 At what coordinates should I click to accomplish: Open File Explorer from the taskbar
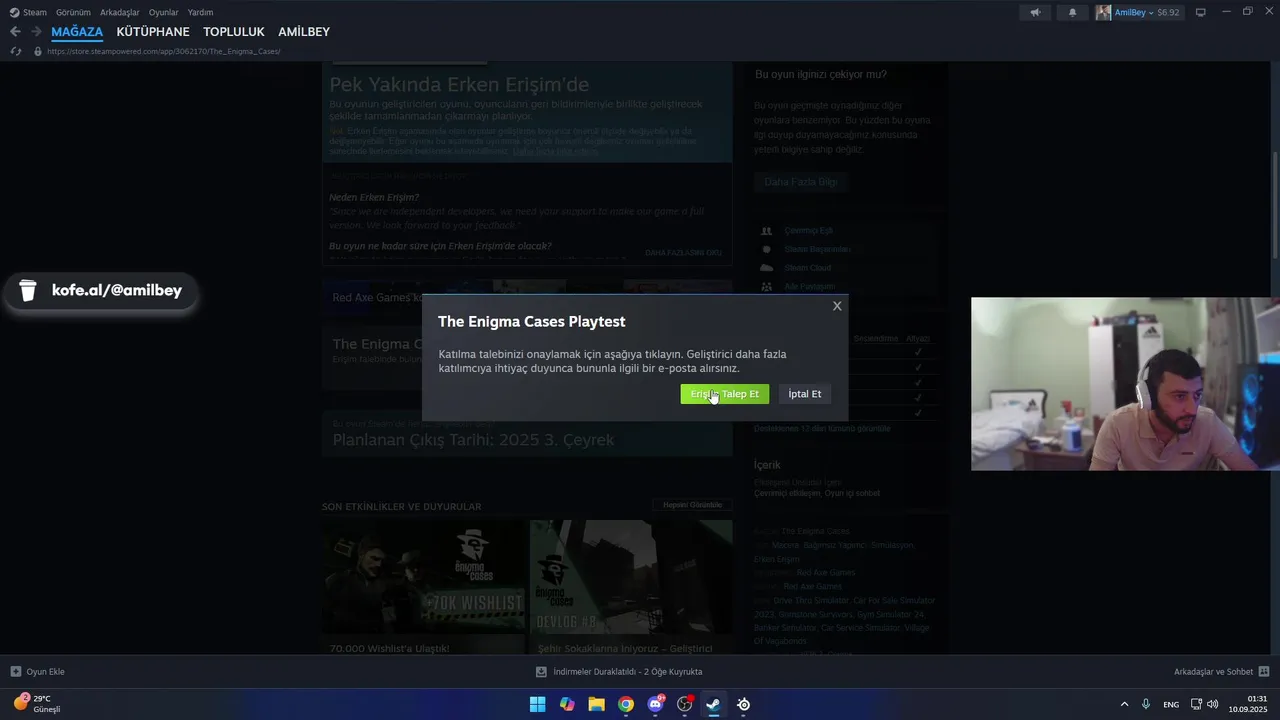pos(596,704)
